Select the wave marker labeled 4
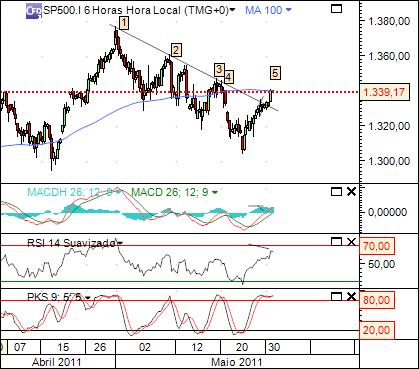This screenshot has width=419, height=369. [x=228, y=77]
